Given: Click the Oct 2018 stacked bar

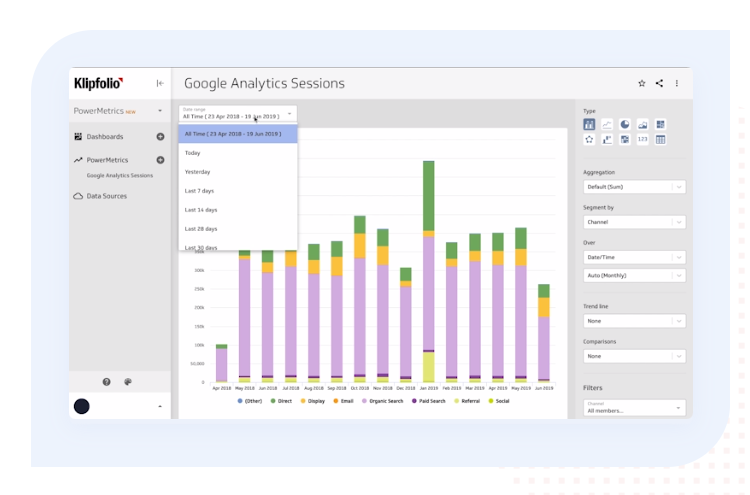Looking at the screenshot, I should click(360, 299).
